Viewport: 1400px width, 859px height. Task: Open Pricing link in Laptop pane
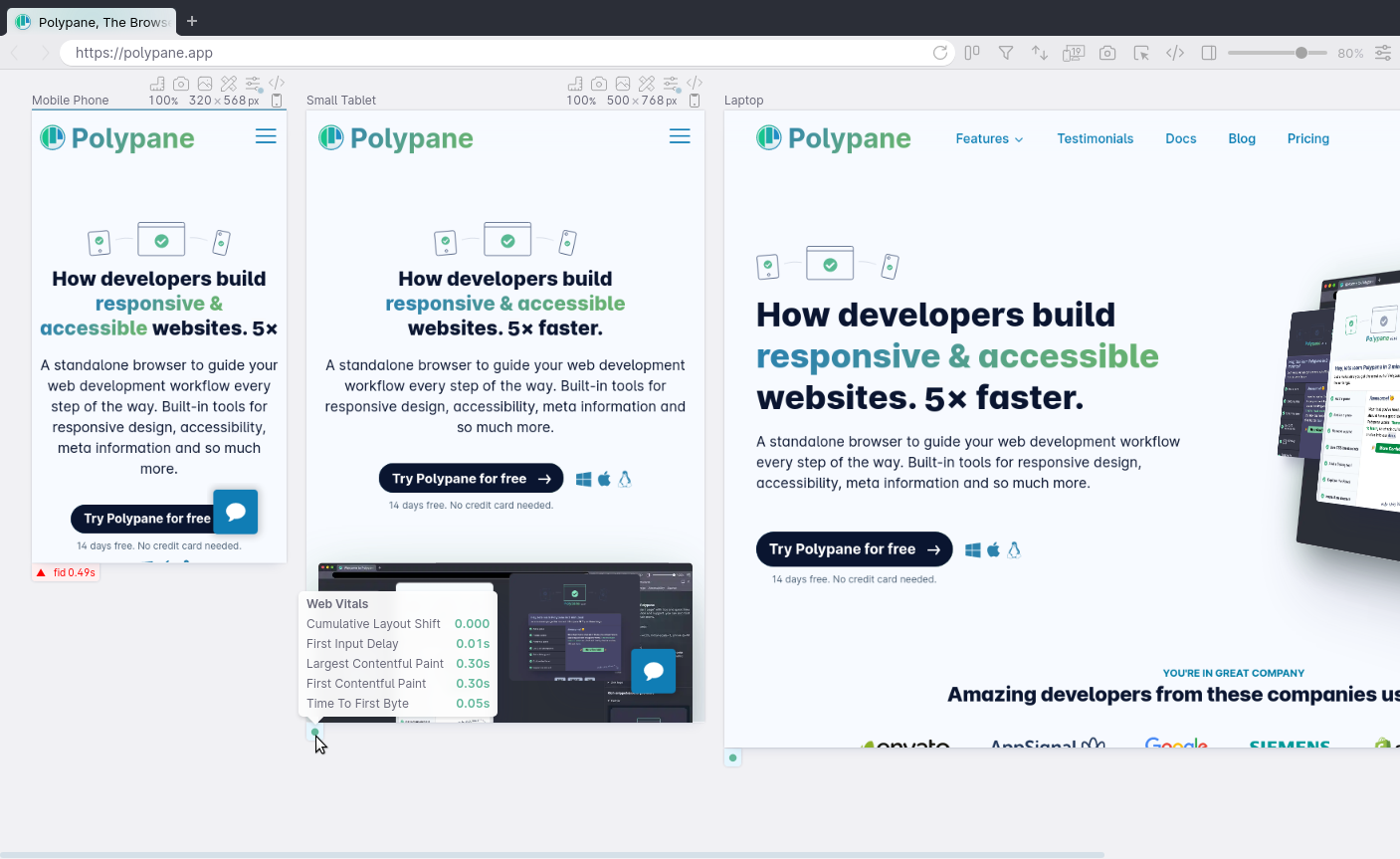click(x=1308, y=138)
